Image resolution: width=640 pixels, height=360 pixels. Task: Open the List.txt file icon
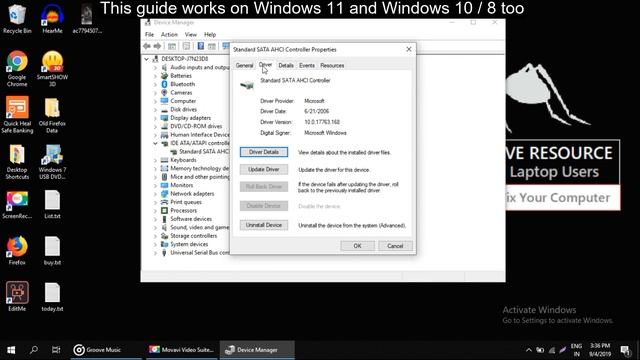tap(52, 204)
